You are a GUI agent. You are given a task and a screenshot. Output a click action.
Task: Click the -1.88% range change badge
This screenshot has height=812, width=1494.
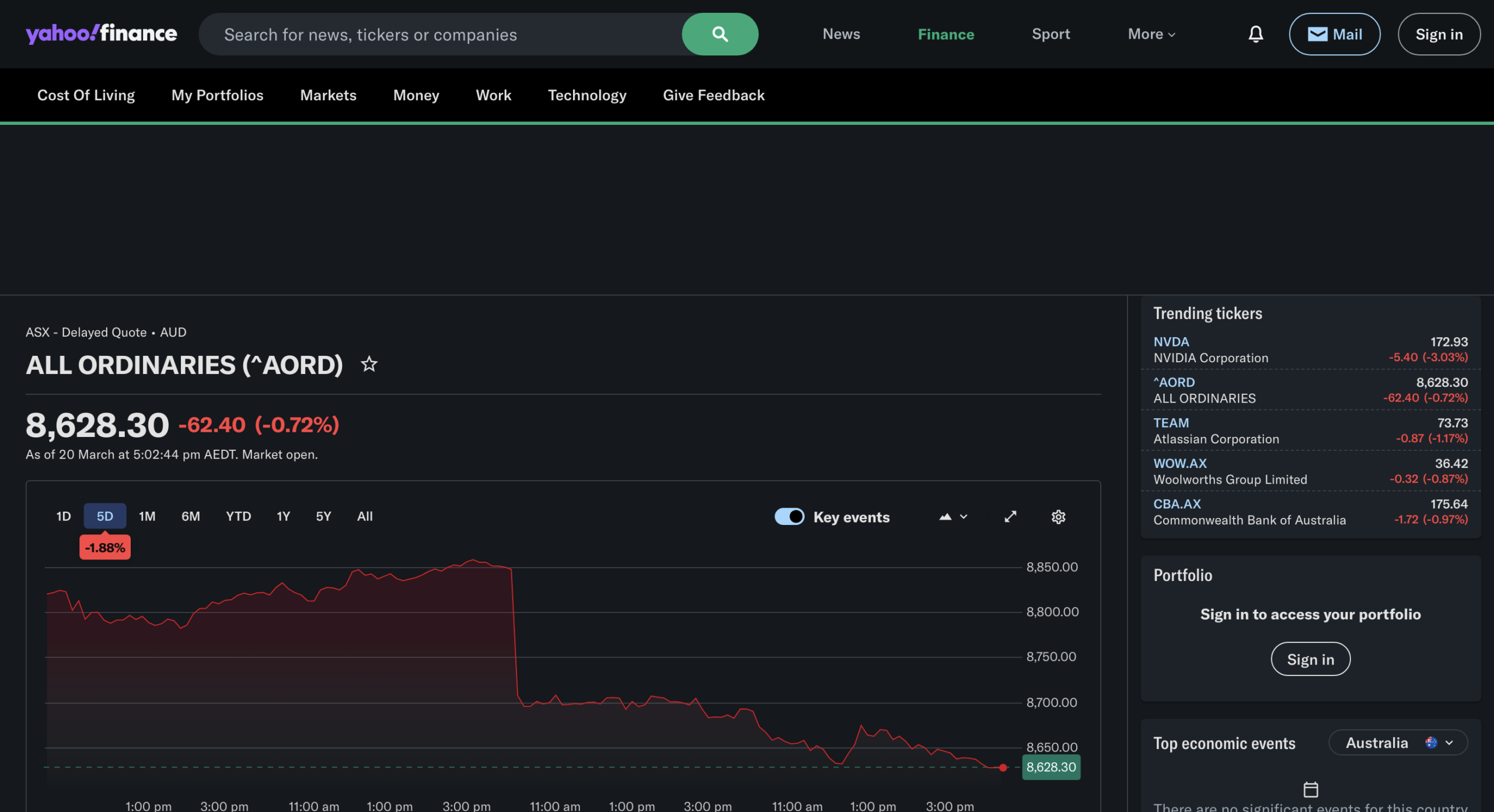click(105, 547)
